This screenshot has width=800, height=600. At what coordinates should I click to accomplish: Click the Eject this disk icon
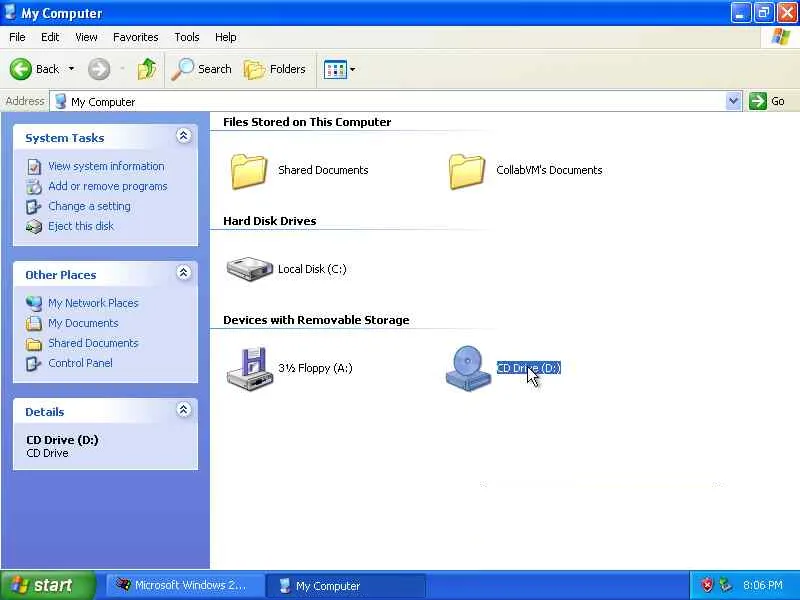coord(34,227)
